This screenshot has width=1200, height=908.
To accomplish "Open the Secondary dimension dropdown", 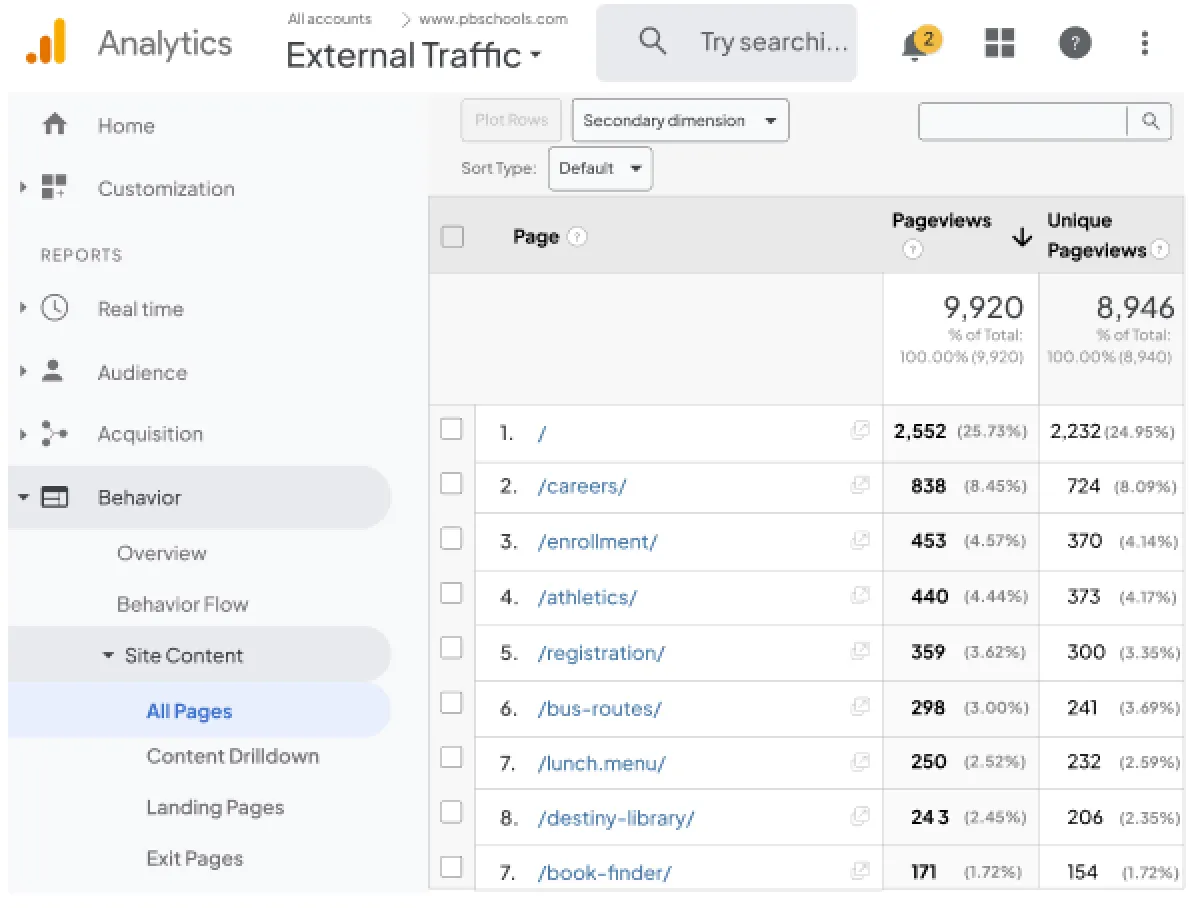I will tap(680, 121).
